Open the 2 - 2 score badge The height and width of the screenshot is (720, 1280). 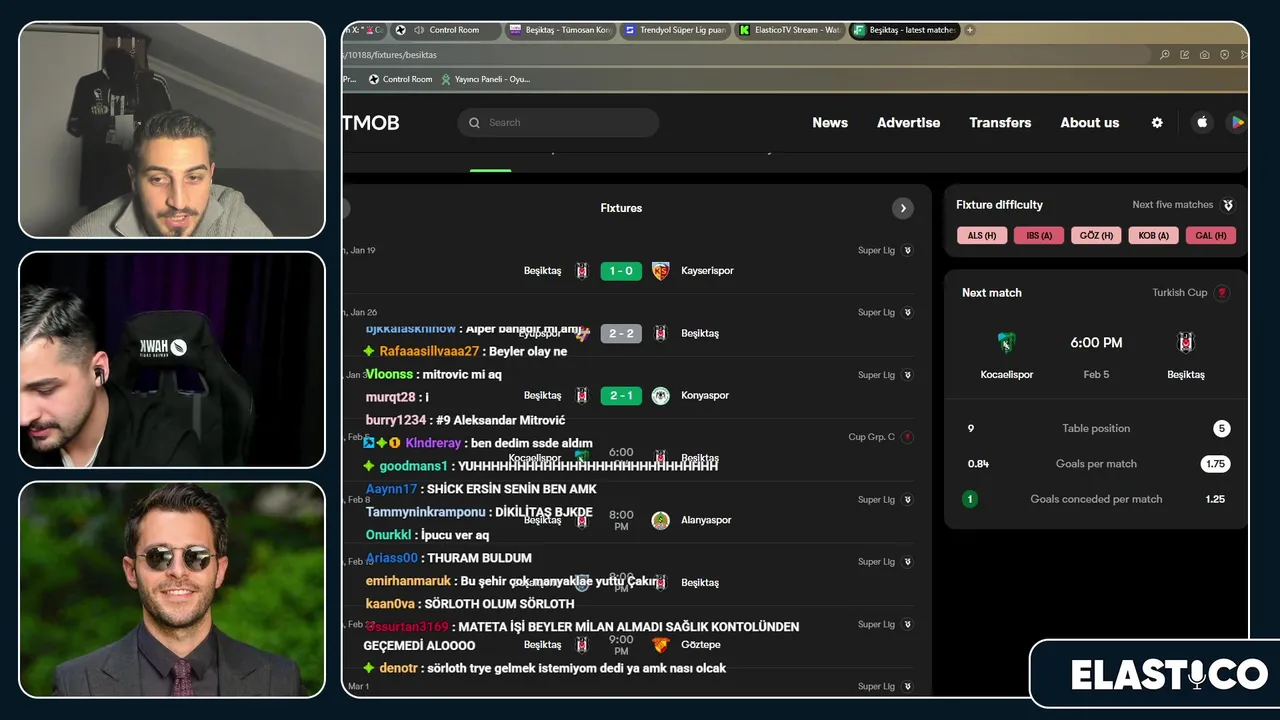click(621, 333)
